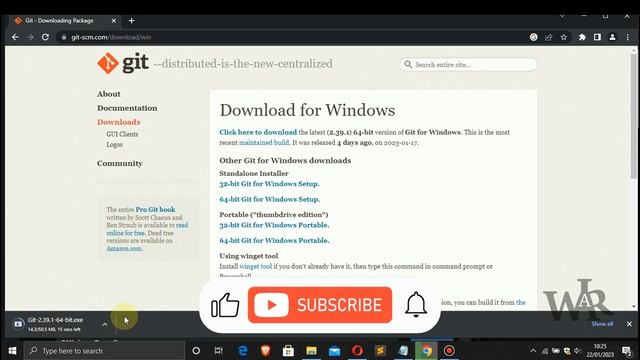640x360 pixels.
Task: Click the 'Type here to search' taskbar box
Action: [x=104, y=351]
